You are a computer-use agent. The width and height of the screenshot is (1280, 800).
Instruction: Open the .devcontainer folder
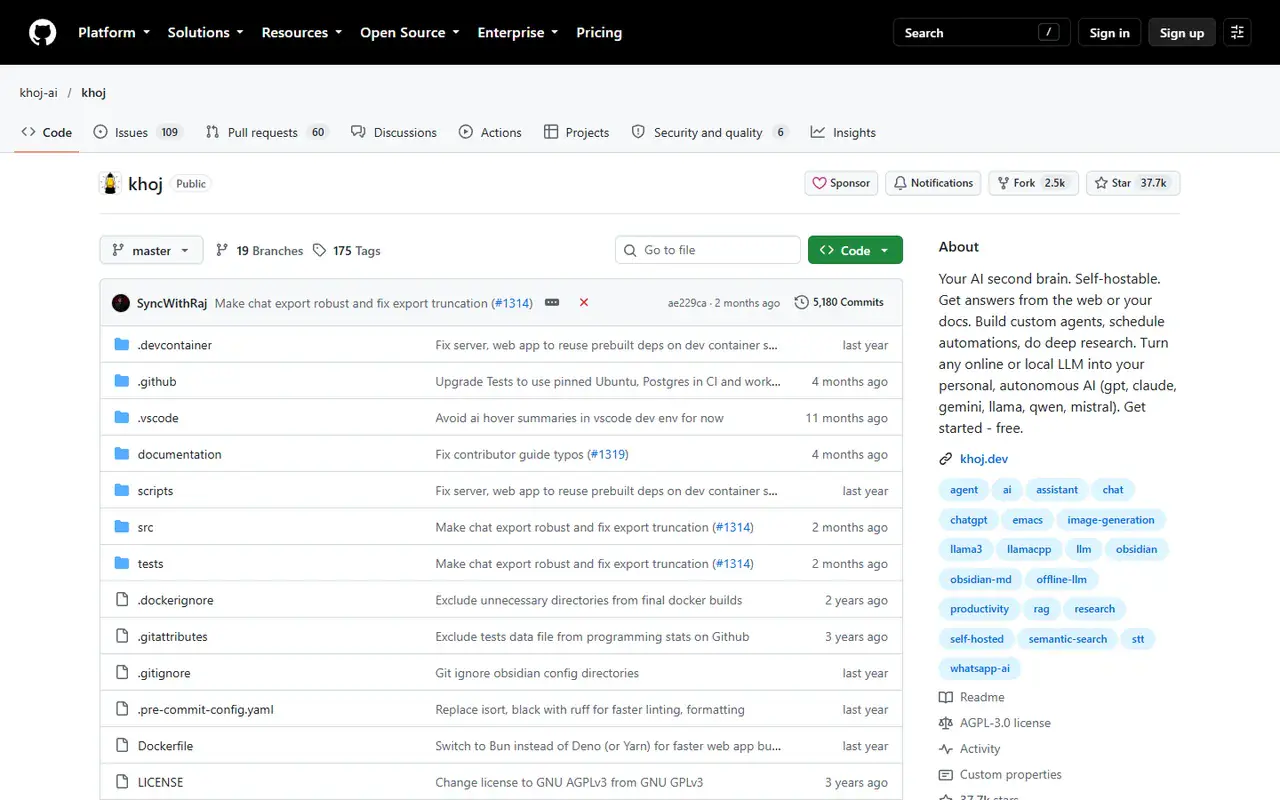coord(175,345)
